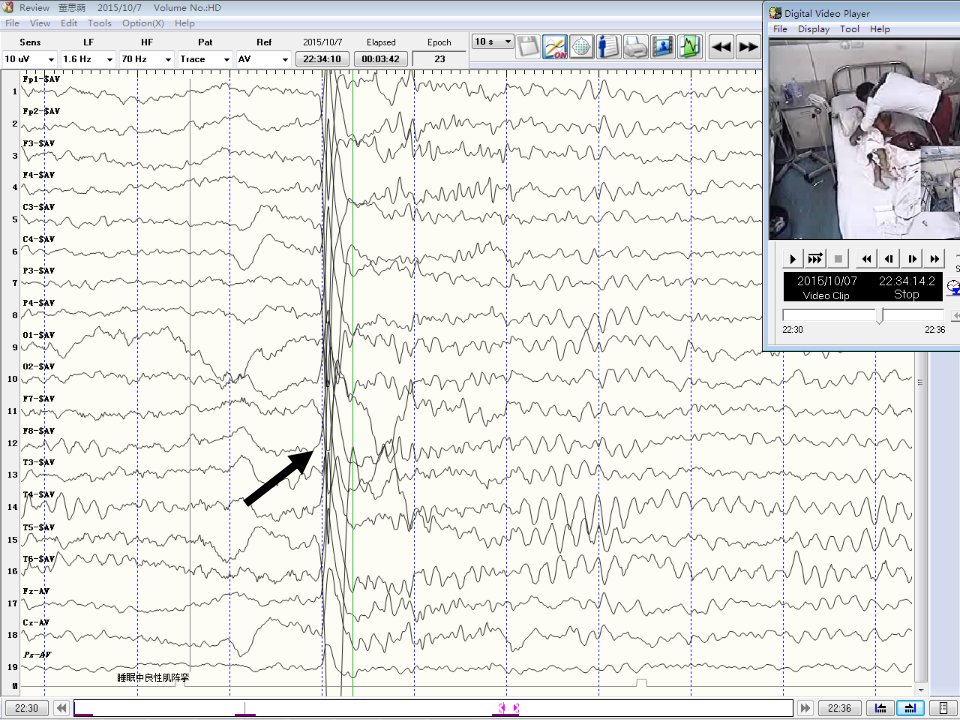The height and width of the screenshot is (720, 960).
Task: Step the video one frame backward
Action: 889,259
